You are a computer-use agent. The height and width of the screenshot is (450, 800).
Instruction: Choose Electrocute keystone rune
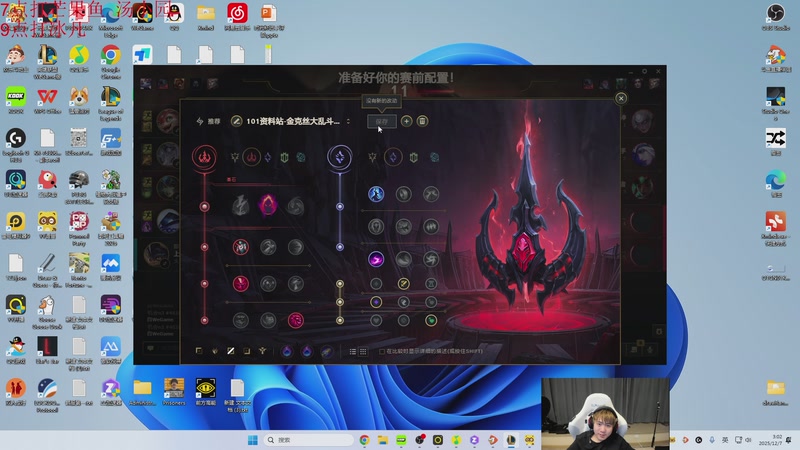[240, 206]
